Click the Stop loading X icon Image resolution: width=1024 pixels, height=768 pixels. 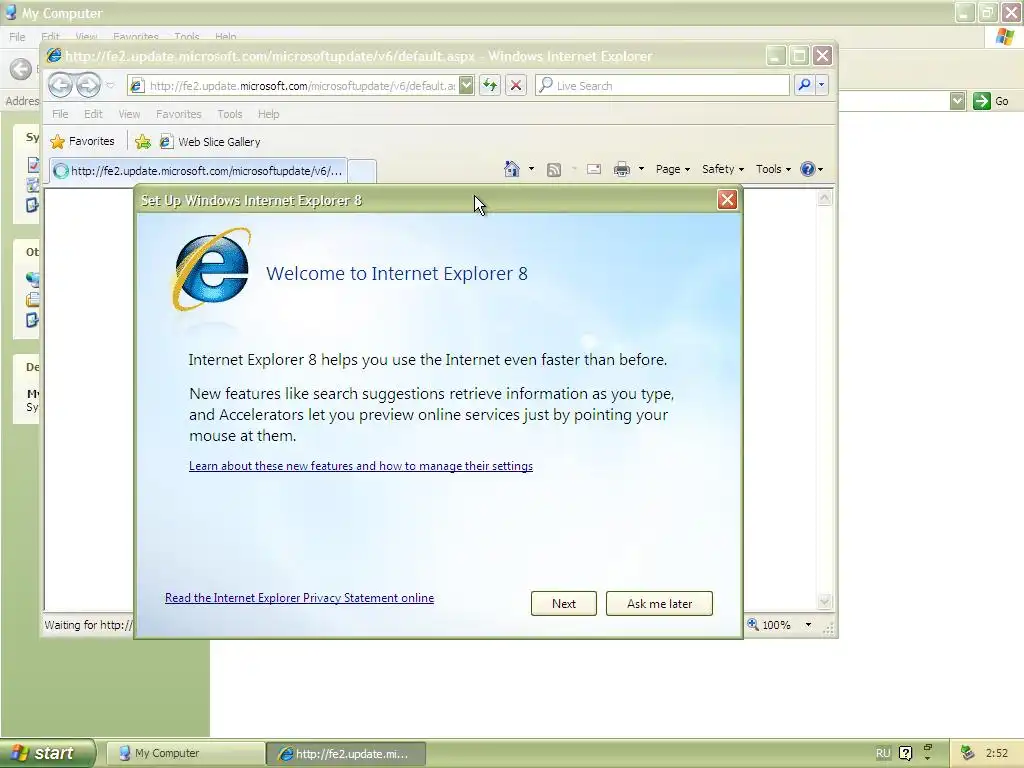[516, 86]
